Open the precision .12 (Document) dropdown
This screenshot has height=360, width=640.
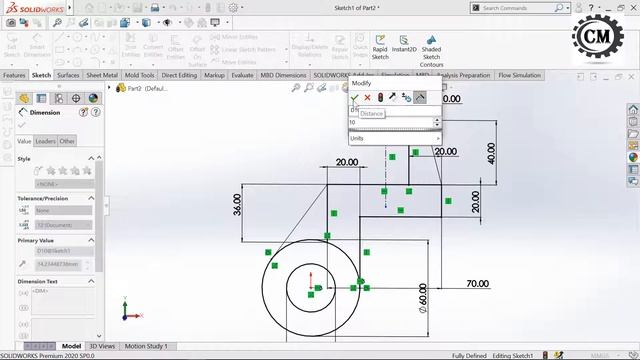[x=64, y=225]
